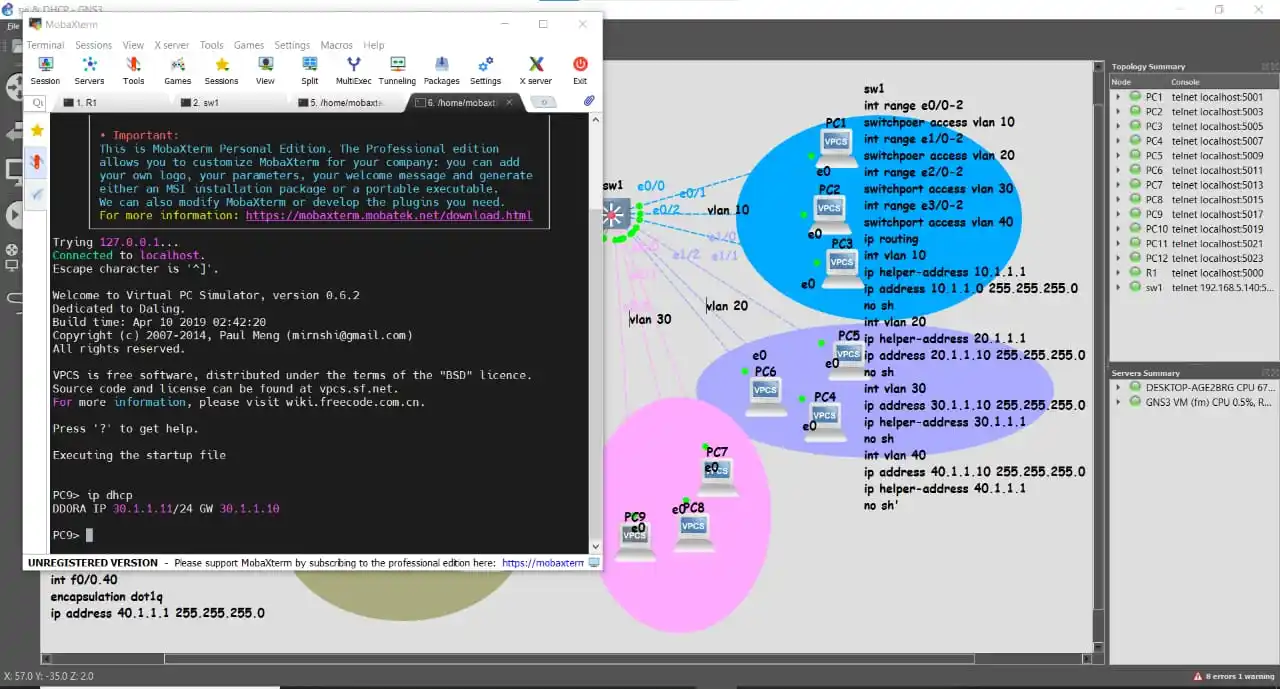Switch to the '5. /home/mobaxte' terminal tab

coord(345,102)
